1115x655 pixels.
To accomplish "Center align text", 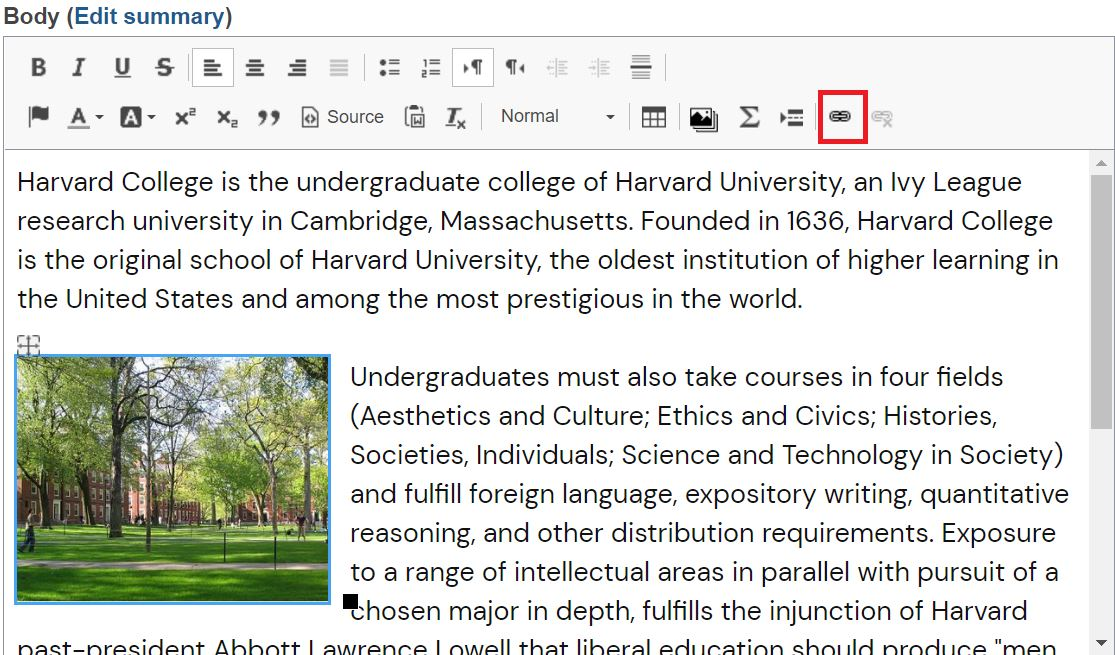I will (255, 68).
